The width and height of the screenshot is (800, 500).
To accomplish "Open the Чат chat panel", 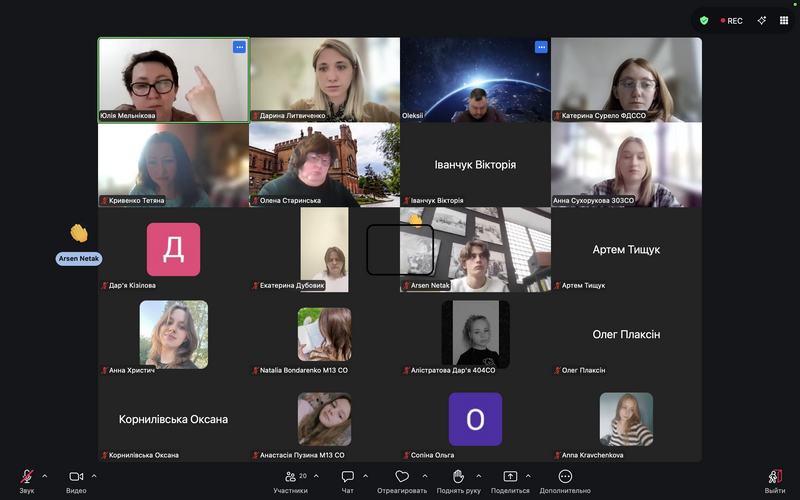I will tap(347, 478).
